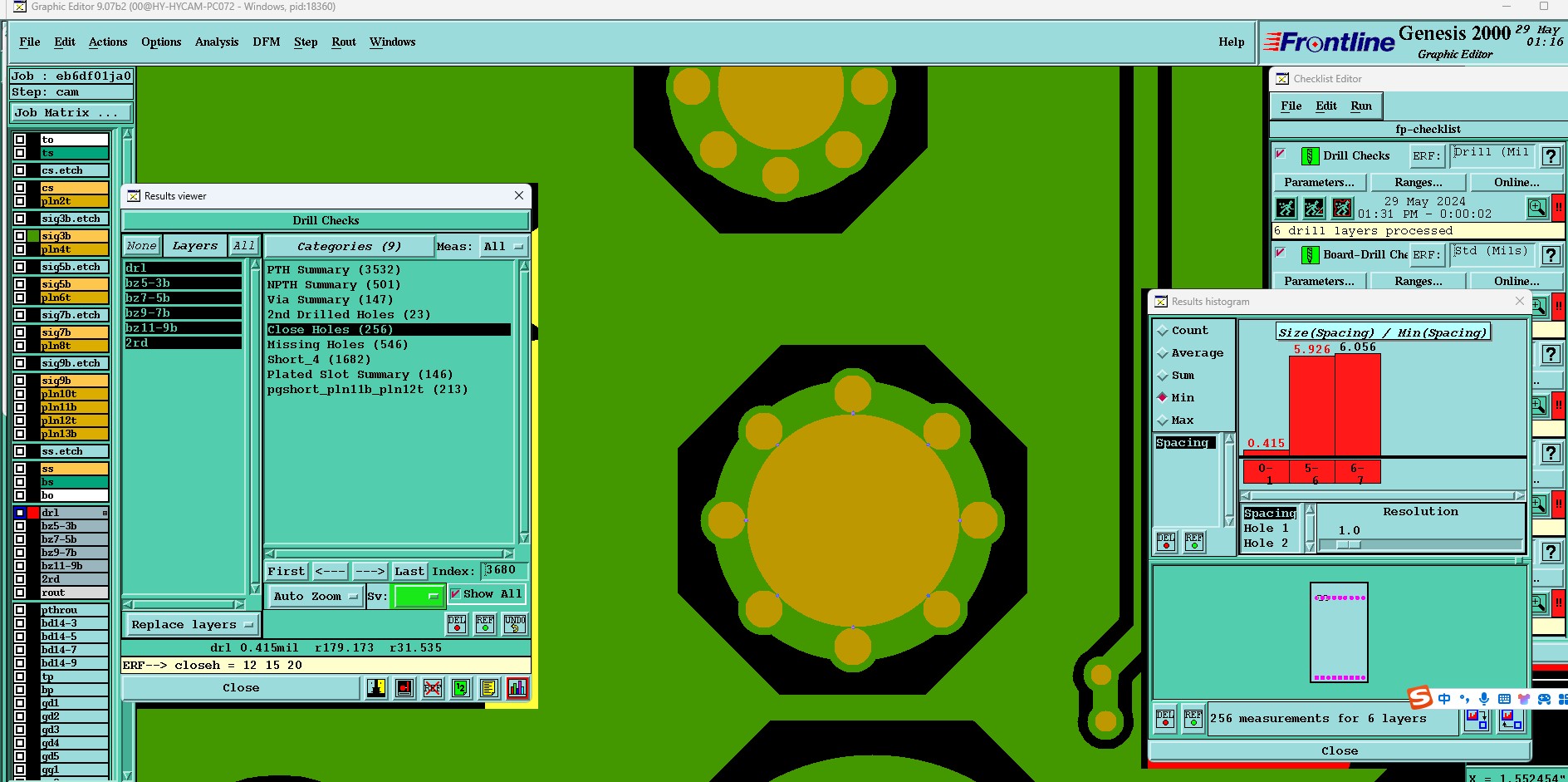Click the yellow report notes icon in Results viewer
1568x782 pixels.
click(488, 688)
